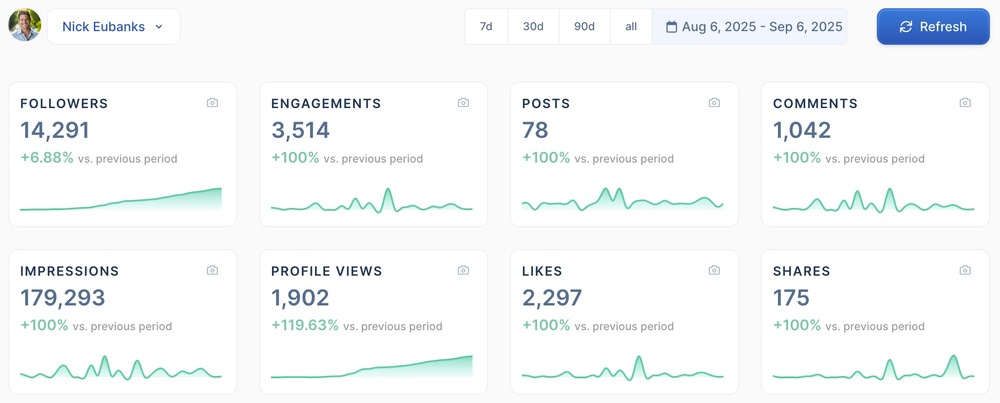Click the camera icon on Followers card
The height and width of the screenshot is (403, 1000).
tap(212, 103)
